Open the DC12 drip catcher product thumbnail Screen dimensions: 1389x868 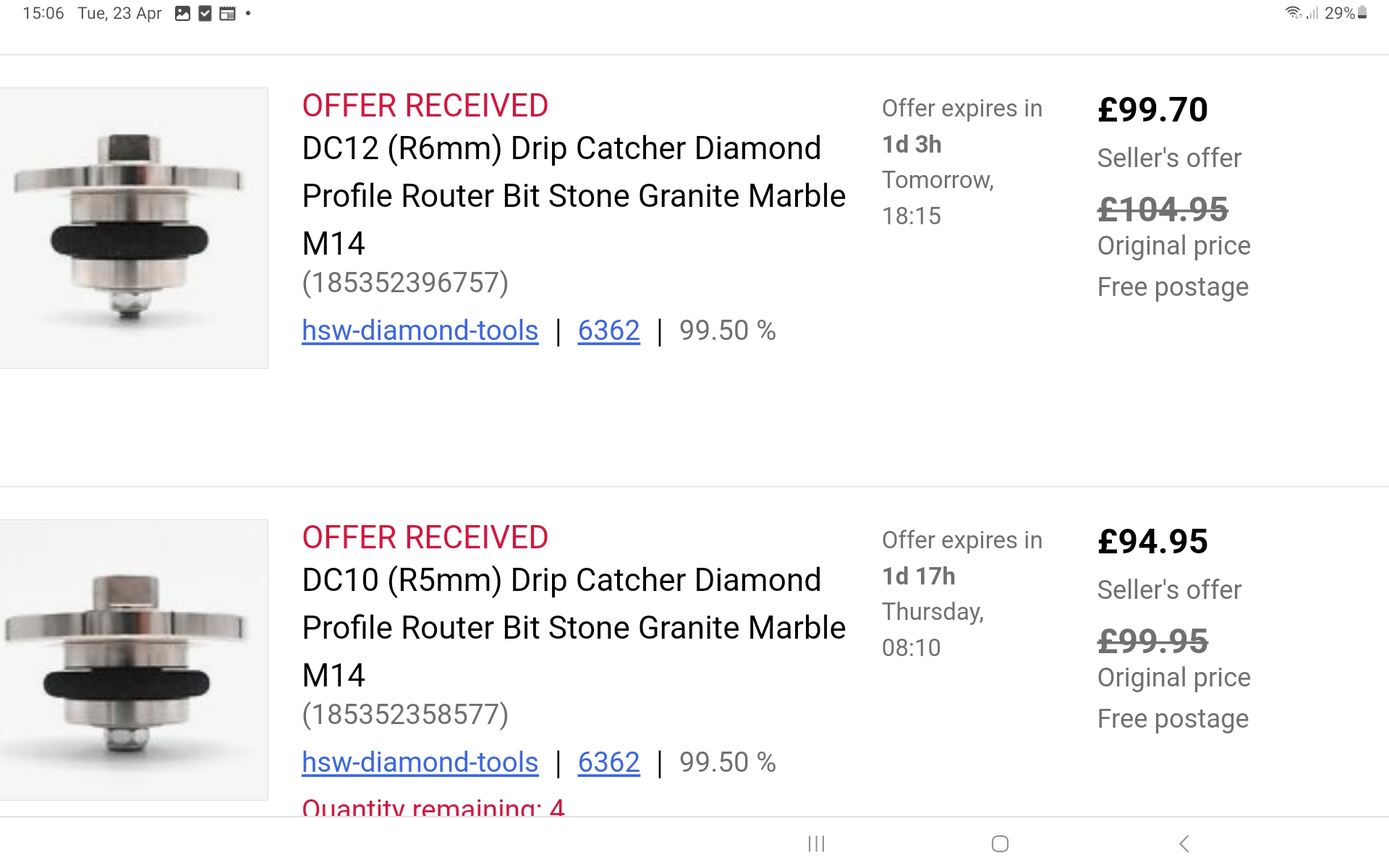coord(133,228)
